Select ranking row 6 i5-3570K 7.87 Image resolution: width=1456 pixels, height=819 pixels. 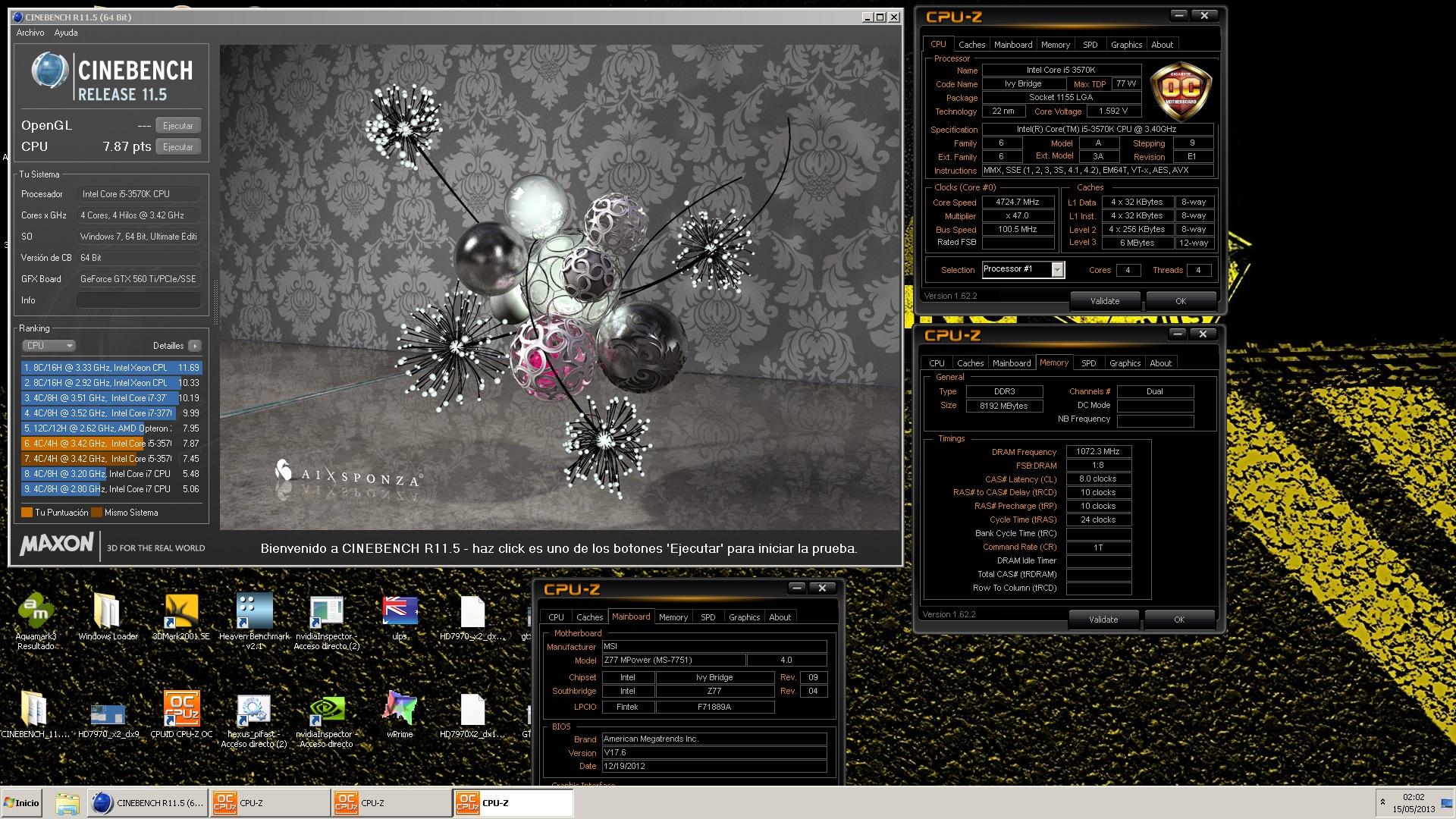111,444
